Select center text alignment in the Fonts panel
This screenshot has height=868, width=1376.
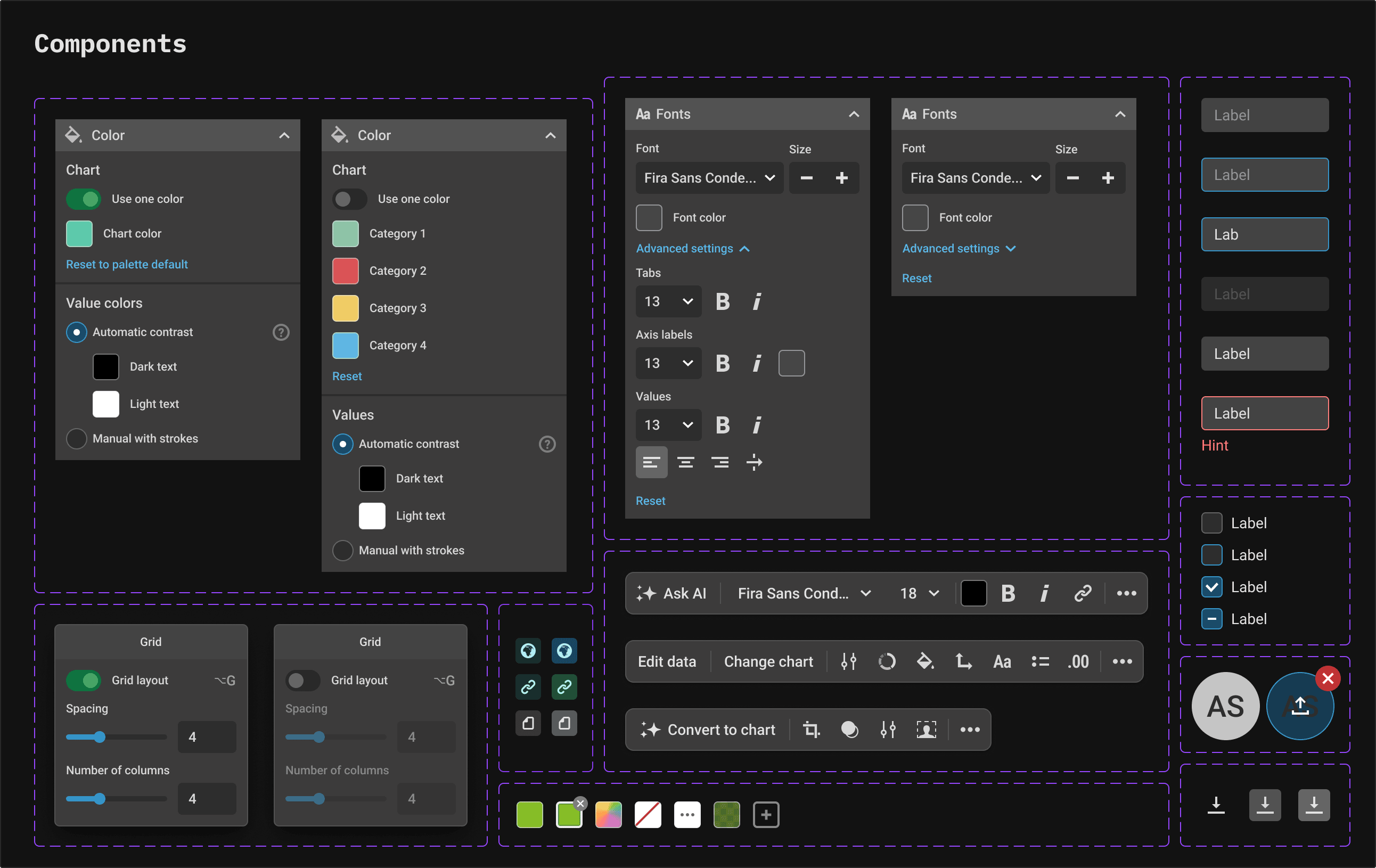tap(686, 462)
